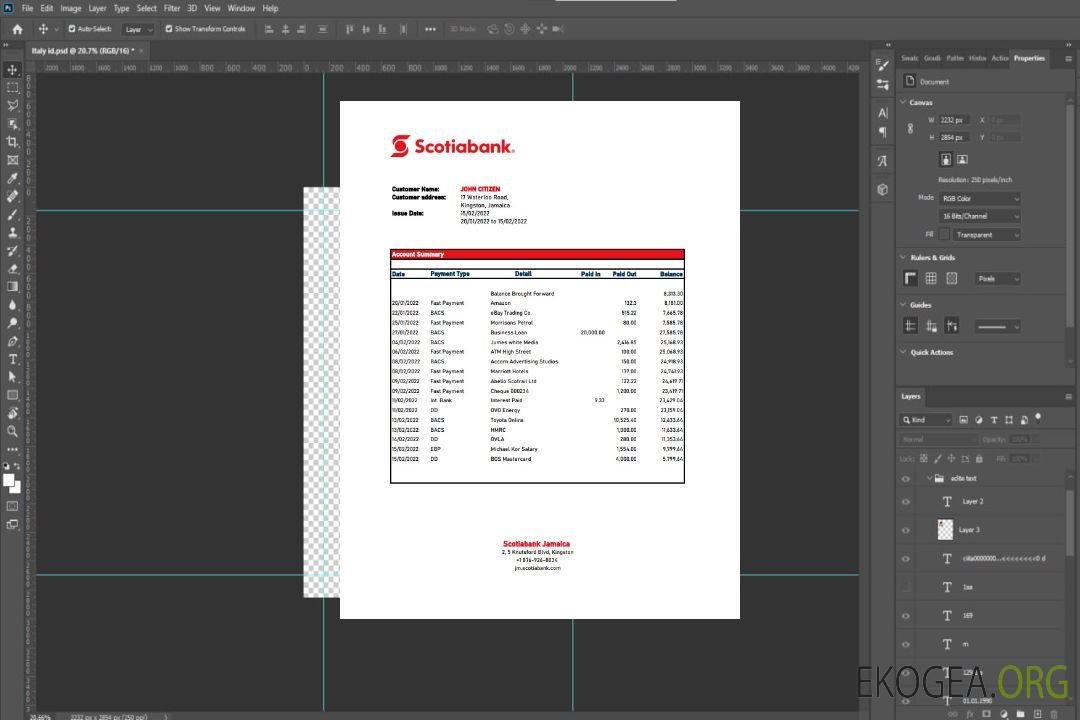Hide the Layer 2 text layer
This screenshot has width=1080, height=720.
[906, 502]
